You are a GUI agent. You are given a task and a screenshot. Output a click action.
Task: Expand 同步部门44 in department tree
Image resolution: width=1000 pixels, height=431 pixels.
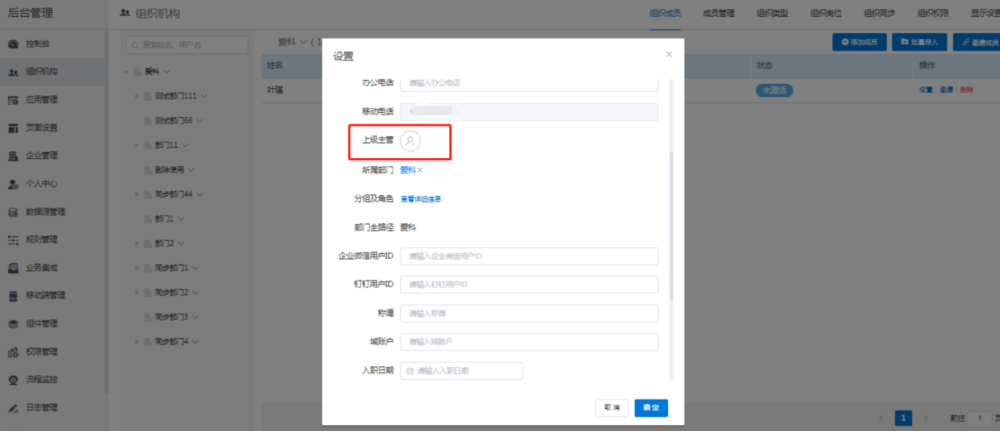click(136, 193)
